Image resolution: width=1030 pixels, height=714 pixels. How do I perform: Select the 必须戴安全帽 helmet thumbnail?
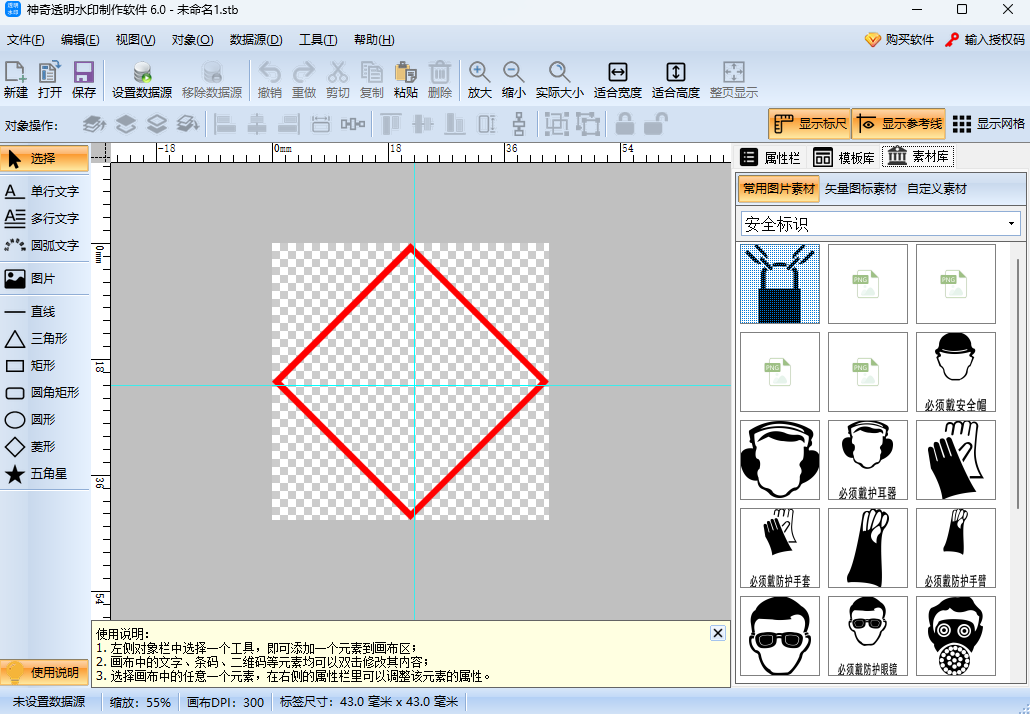956,372
